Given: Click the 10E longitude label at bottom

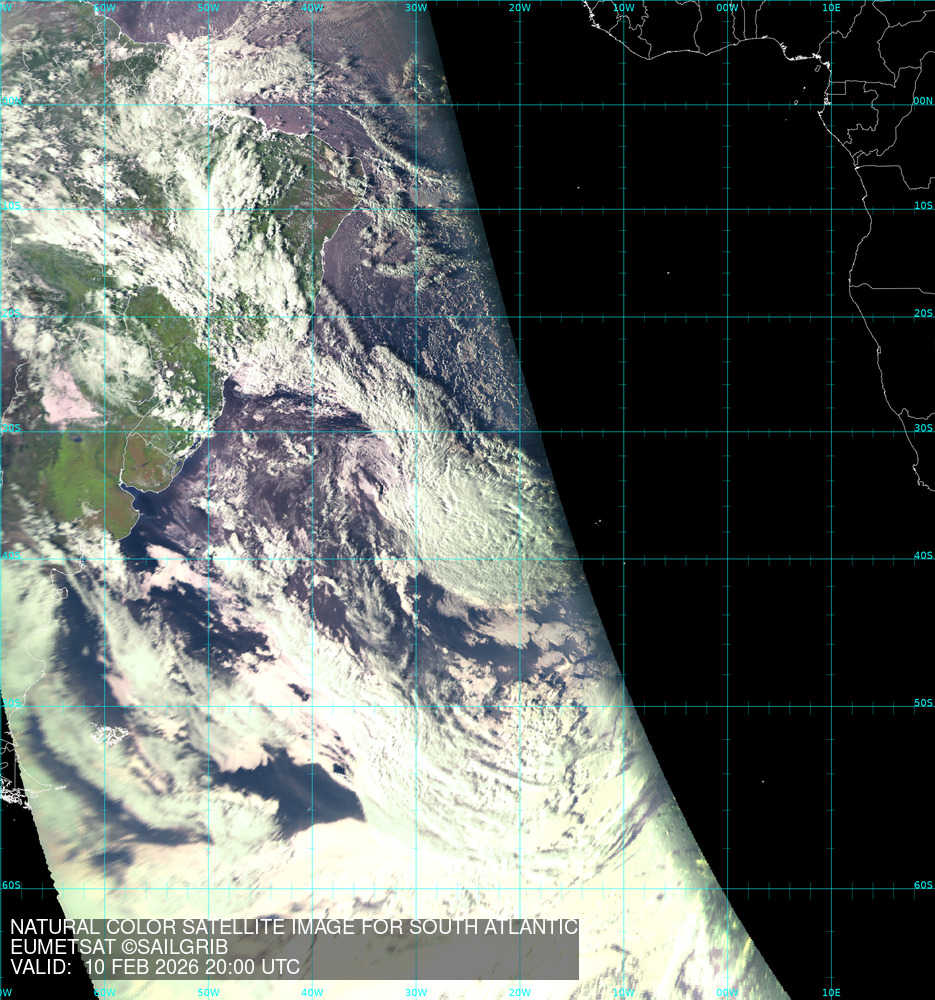Looking at the screenshot, I should coord(830,993).
